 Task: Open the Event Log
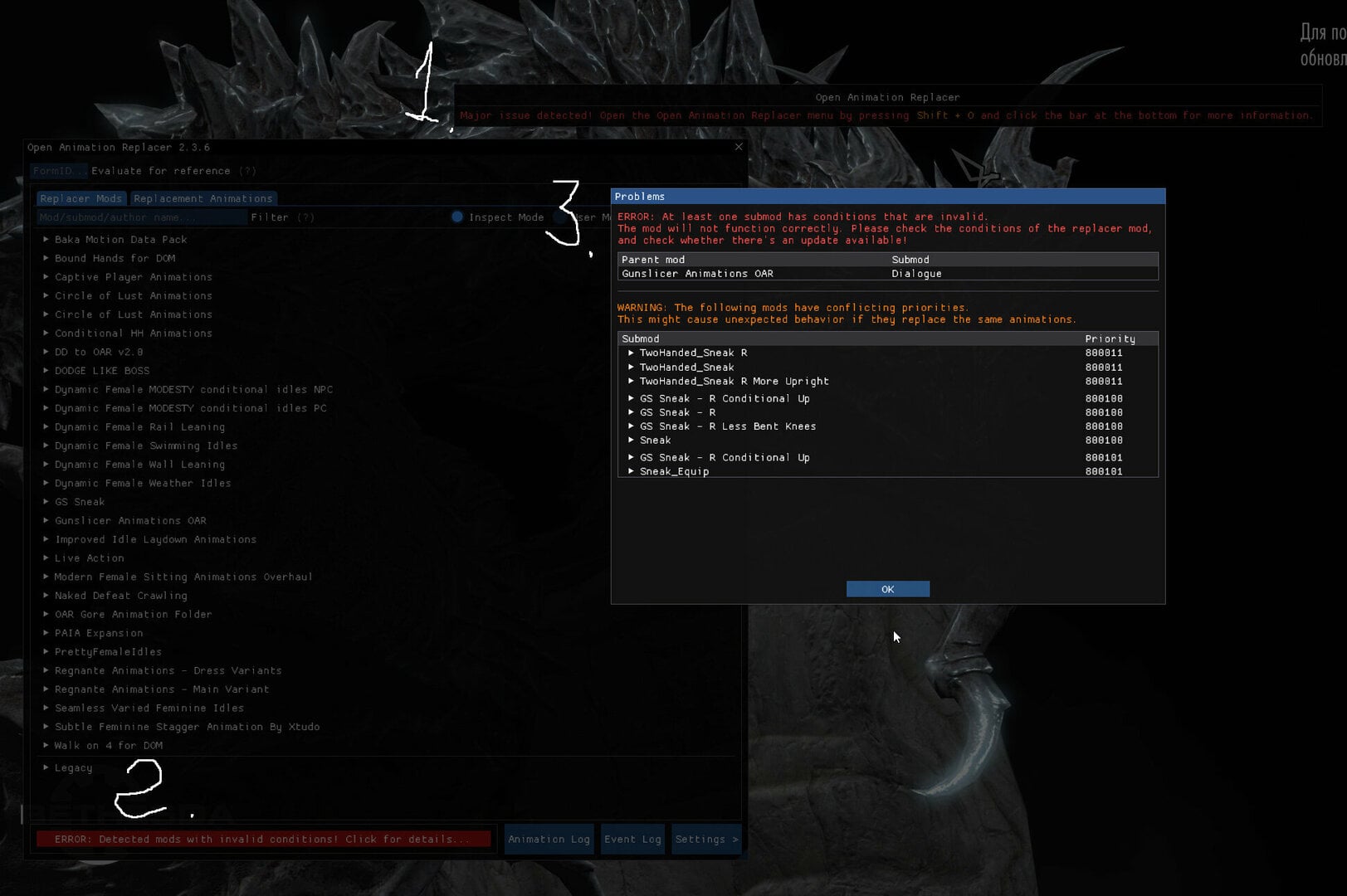[x=632, y=840]
